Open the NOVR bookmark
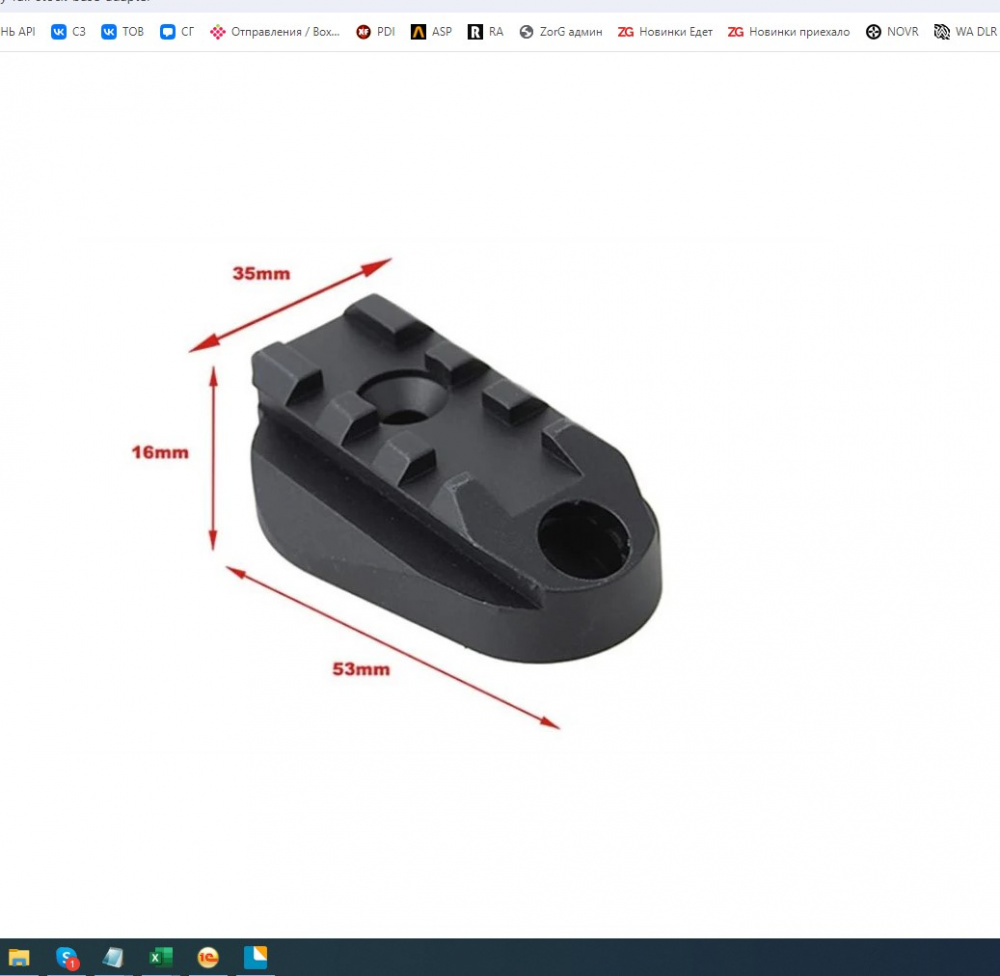 tap(892, 32)
